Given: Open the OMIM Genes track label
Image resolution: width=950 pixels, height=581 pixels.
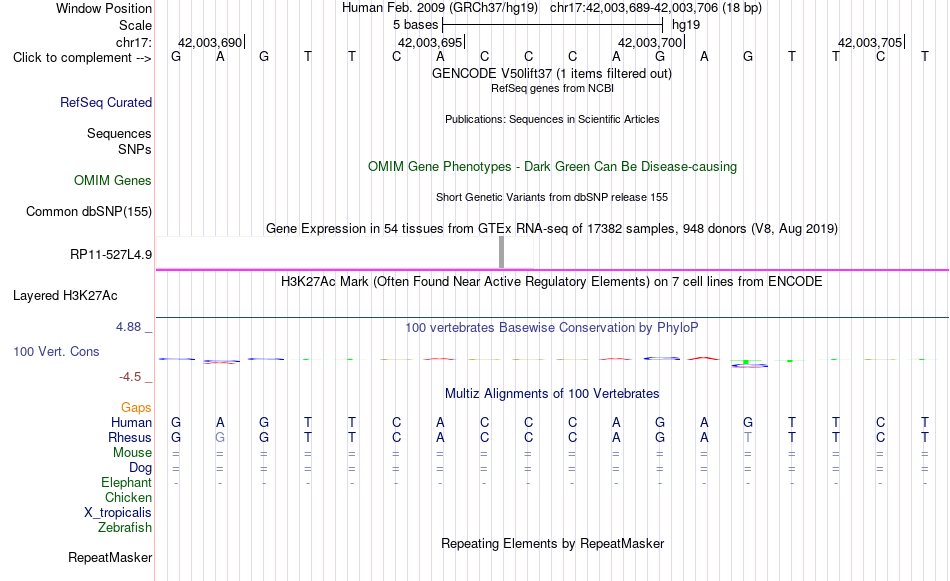Looking at the screenshot, I should pyautogui.click(x=112, y=181).
